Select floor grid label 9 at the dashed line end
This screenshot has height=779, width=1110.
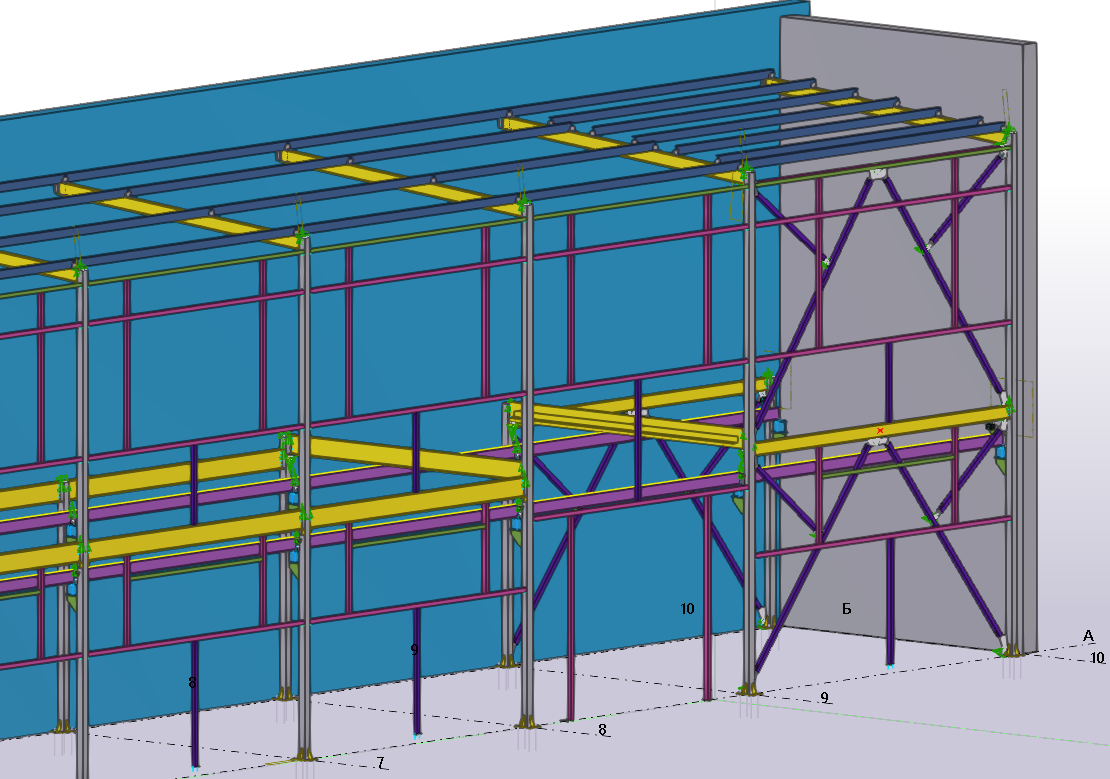(x=824, y=698)
